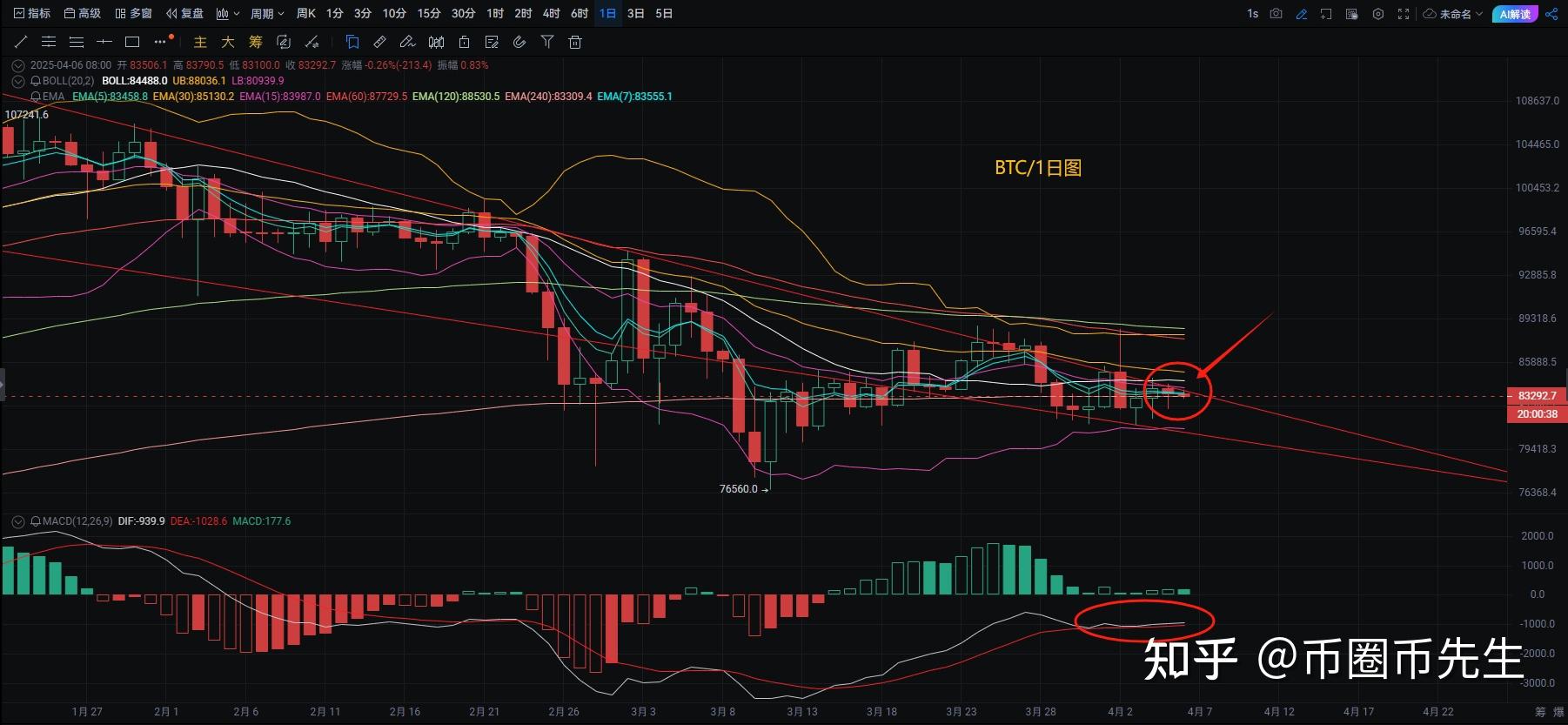Open the 指标 indicators menu

[32, 14]
